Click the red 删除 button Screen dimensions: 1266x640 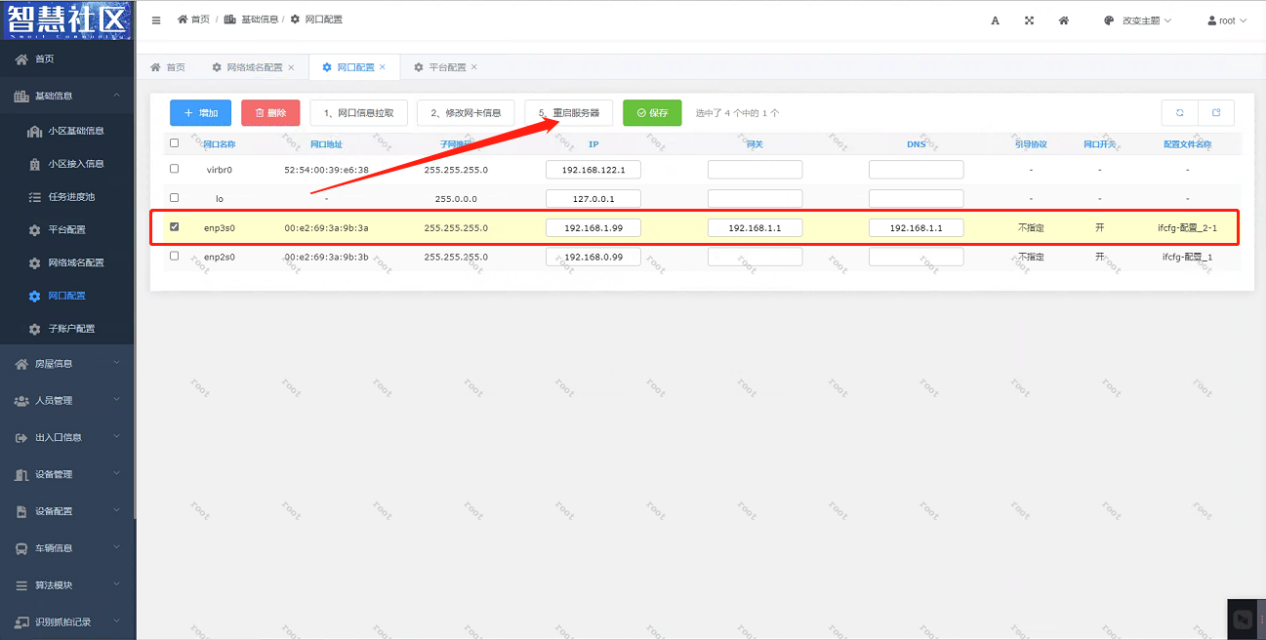coord(270,113)
